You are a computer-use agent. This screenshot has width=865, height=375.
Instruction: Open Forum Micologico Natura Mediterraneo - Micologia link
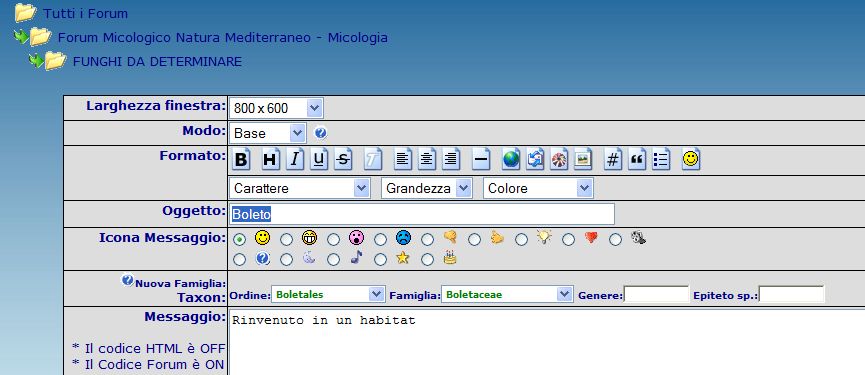pos(223,38)
